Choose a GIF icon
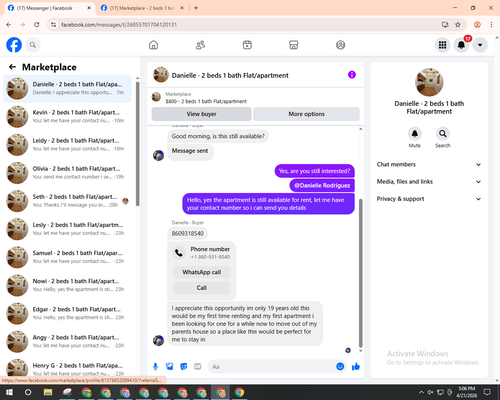 click(x=198, y=367)
